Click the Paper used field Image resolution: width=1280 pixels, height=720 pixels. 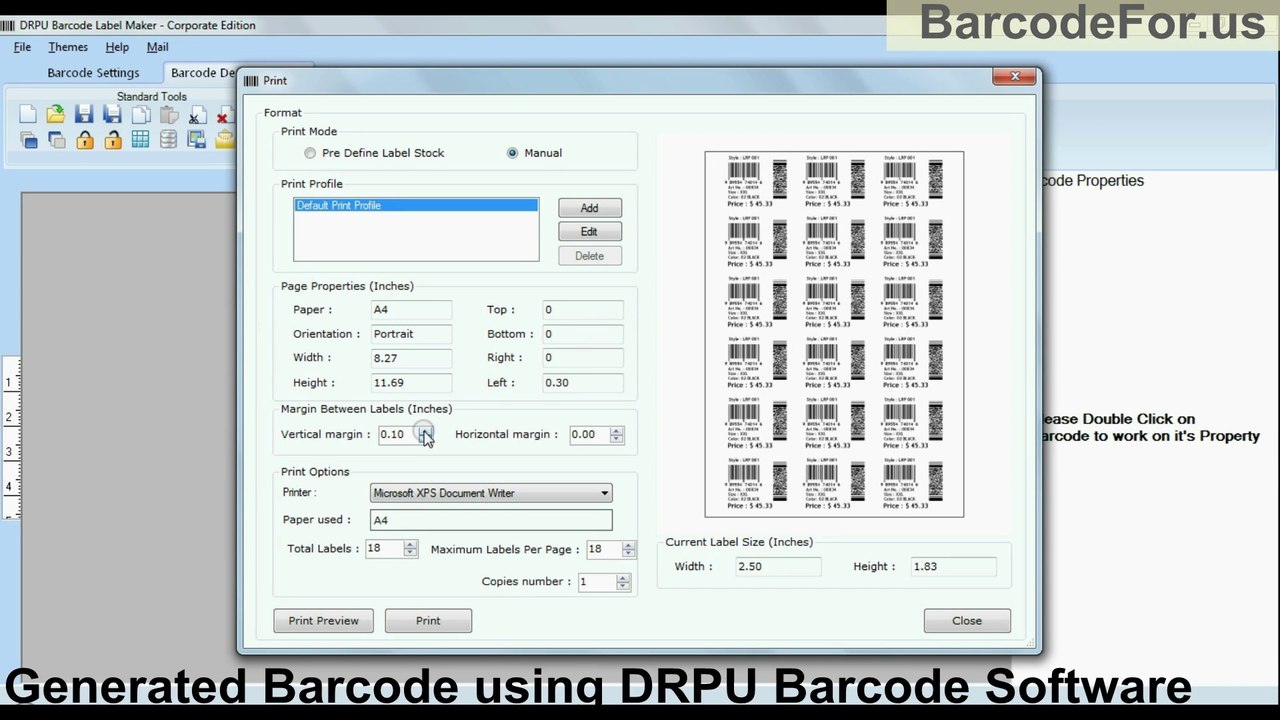coord(491,520)
